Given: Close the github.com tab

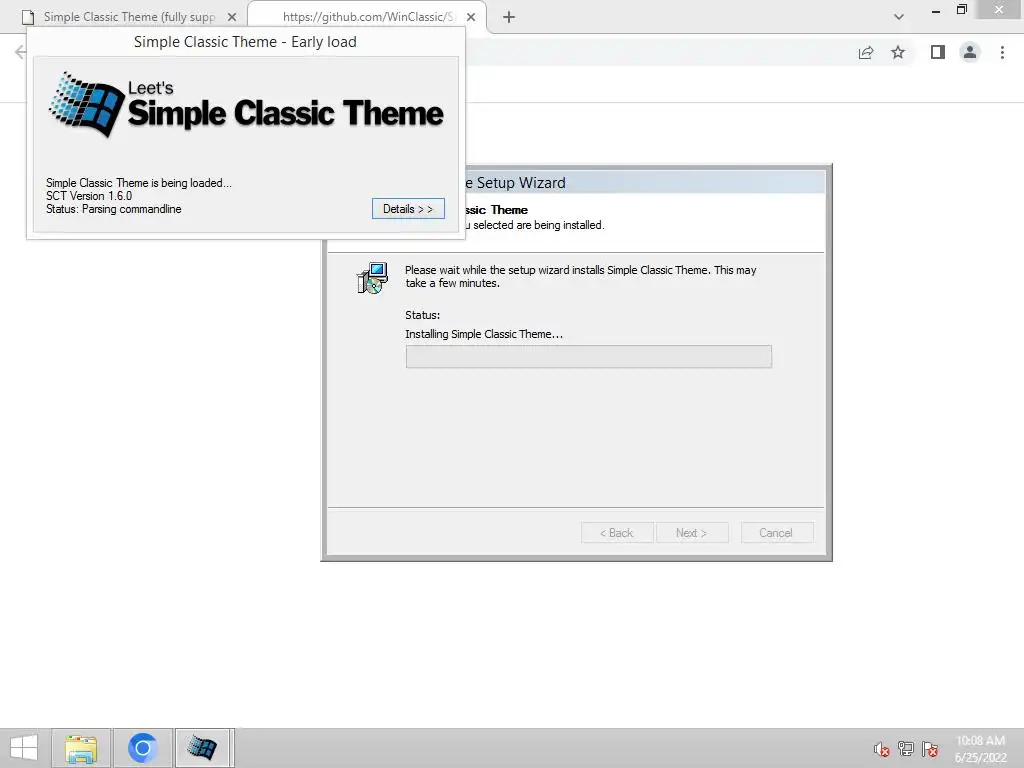Looking at the screenshot, I should pos(471,17).
